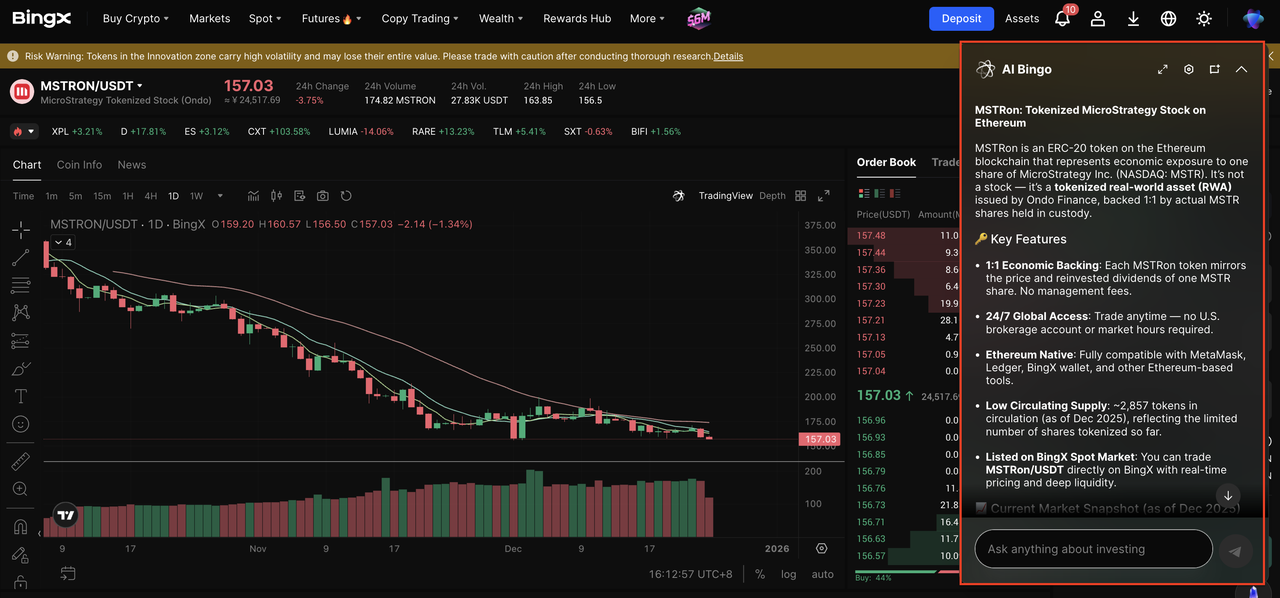Screen dimensions: 1280x598
Task: Click the blue Deposit button
Action: [x=961, y=18]
